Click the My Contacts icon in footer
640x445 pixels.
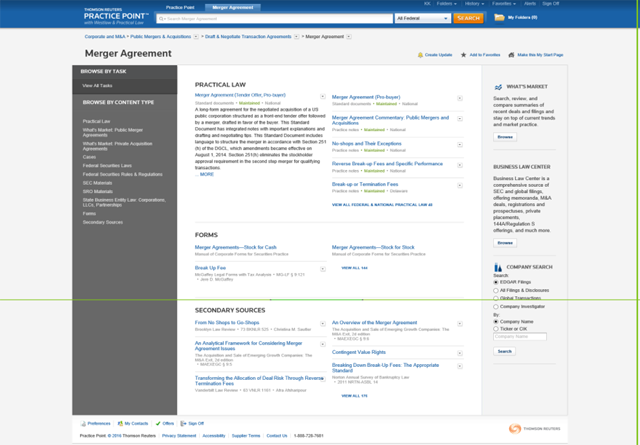pos(120,423)
